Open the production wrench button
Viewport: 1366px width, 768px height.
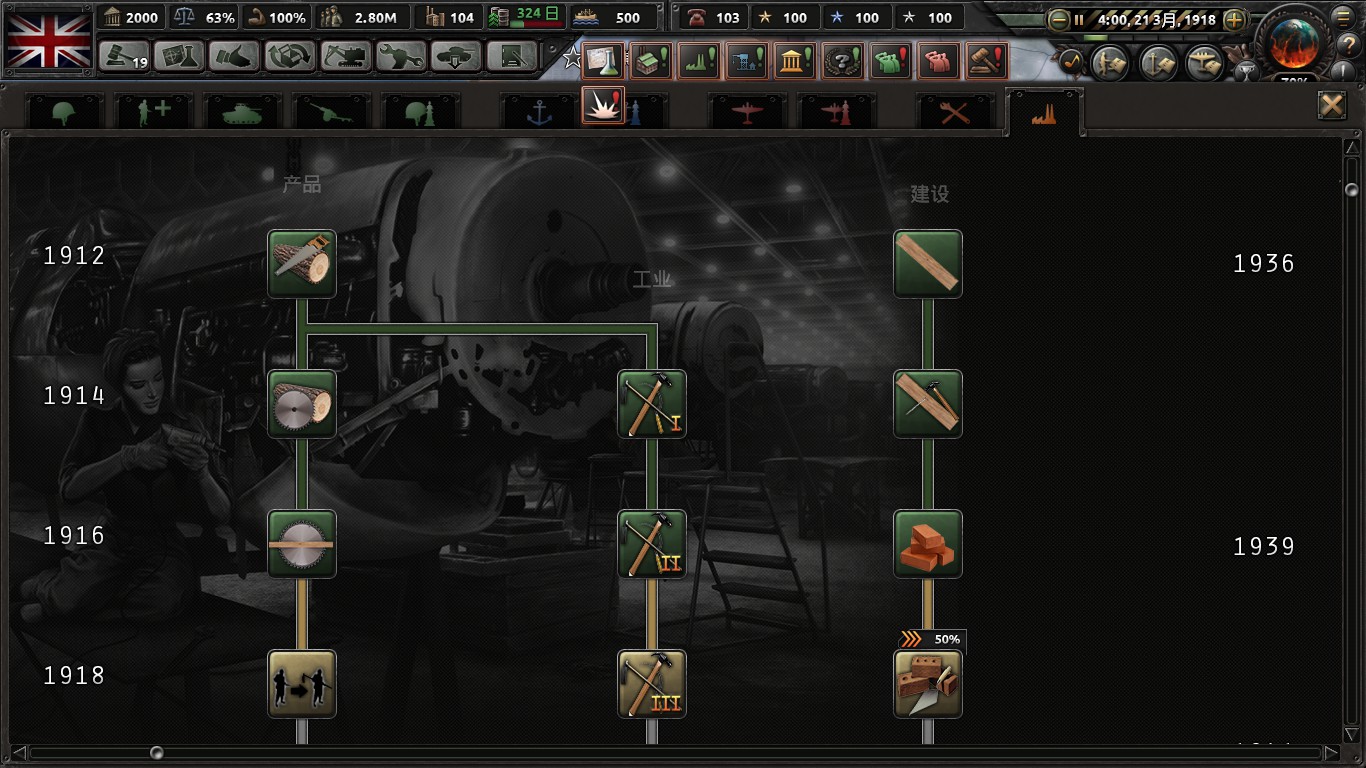point(401,56)
